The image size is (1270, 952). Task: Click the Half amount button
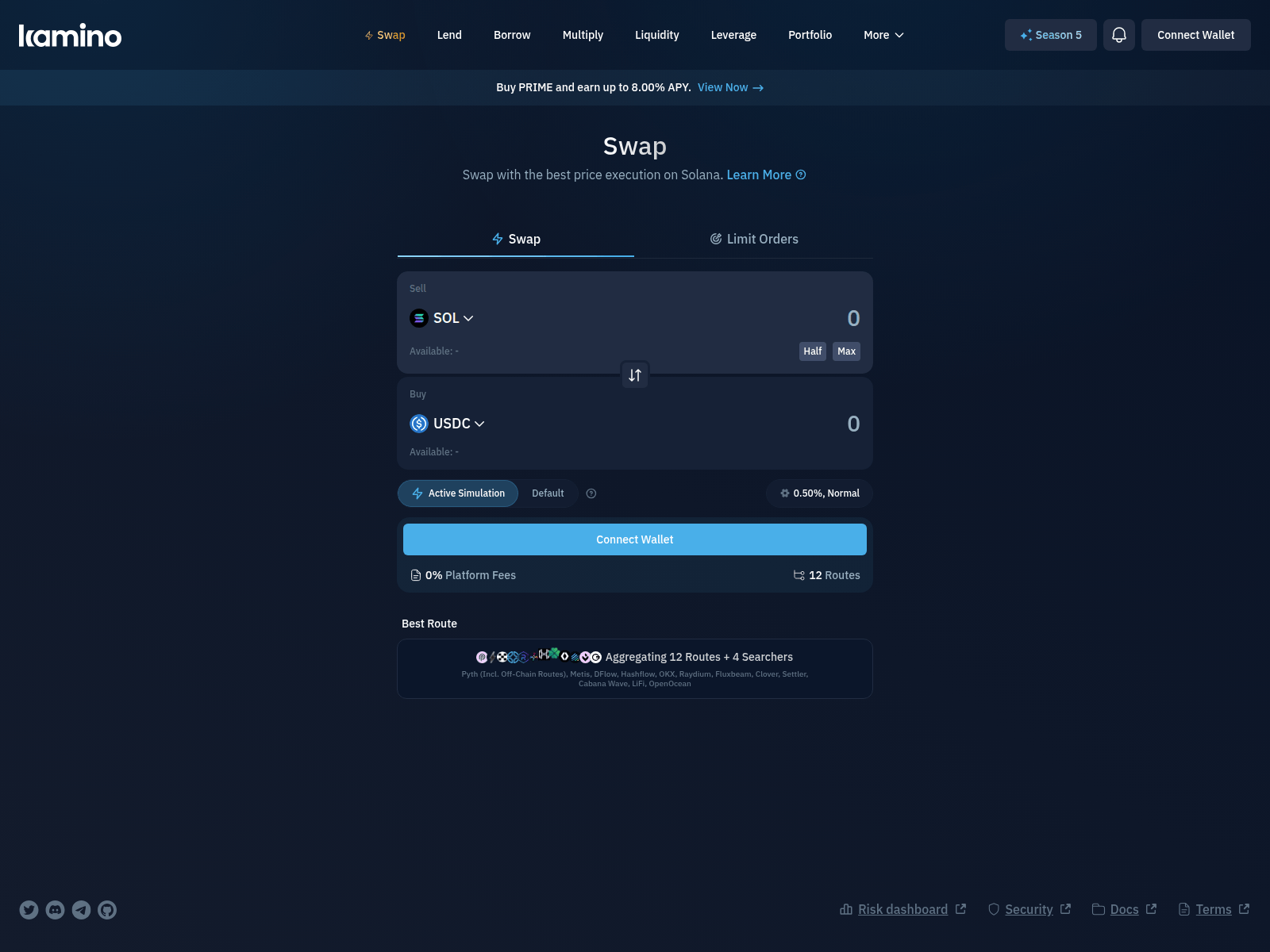(x=813, y=351)
